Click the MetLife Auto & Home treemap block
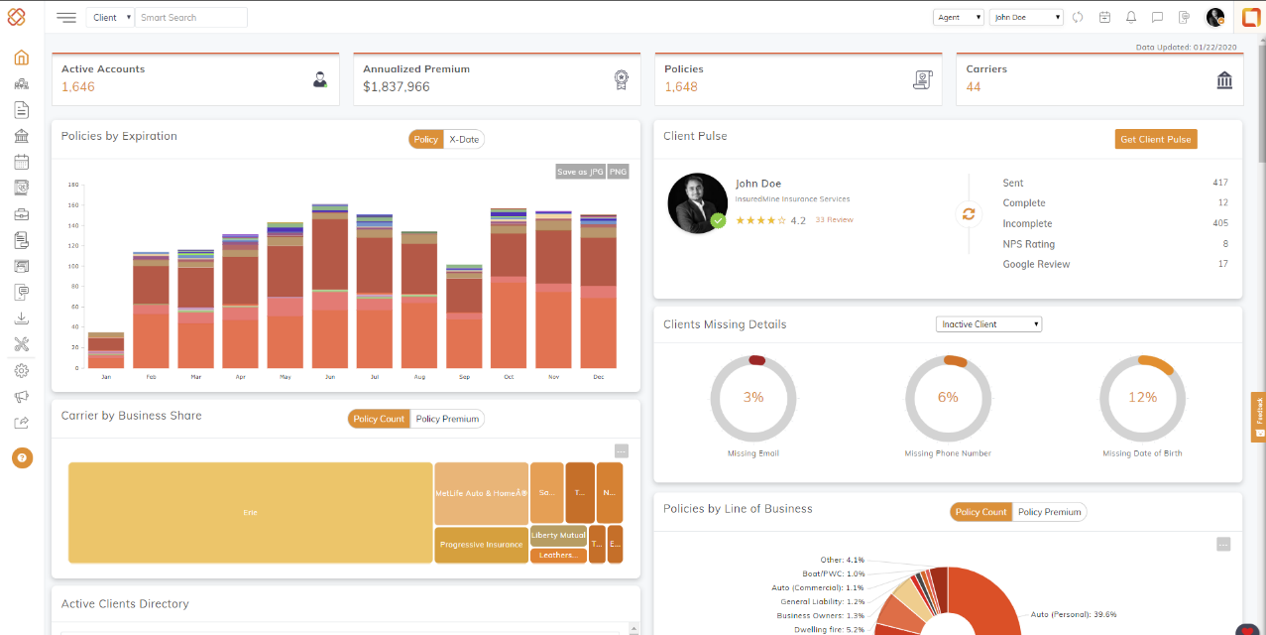 [481, 493]
